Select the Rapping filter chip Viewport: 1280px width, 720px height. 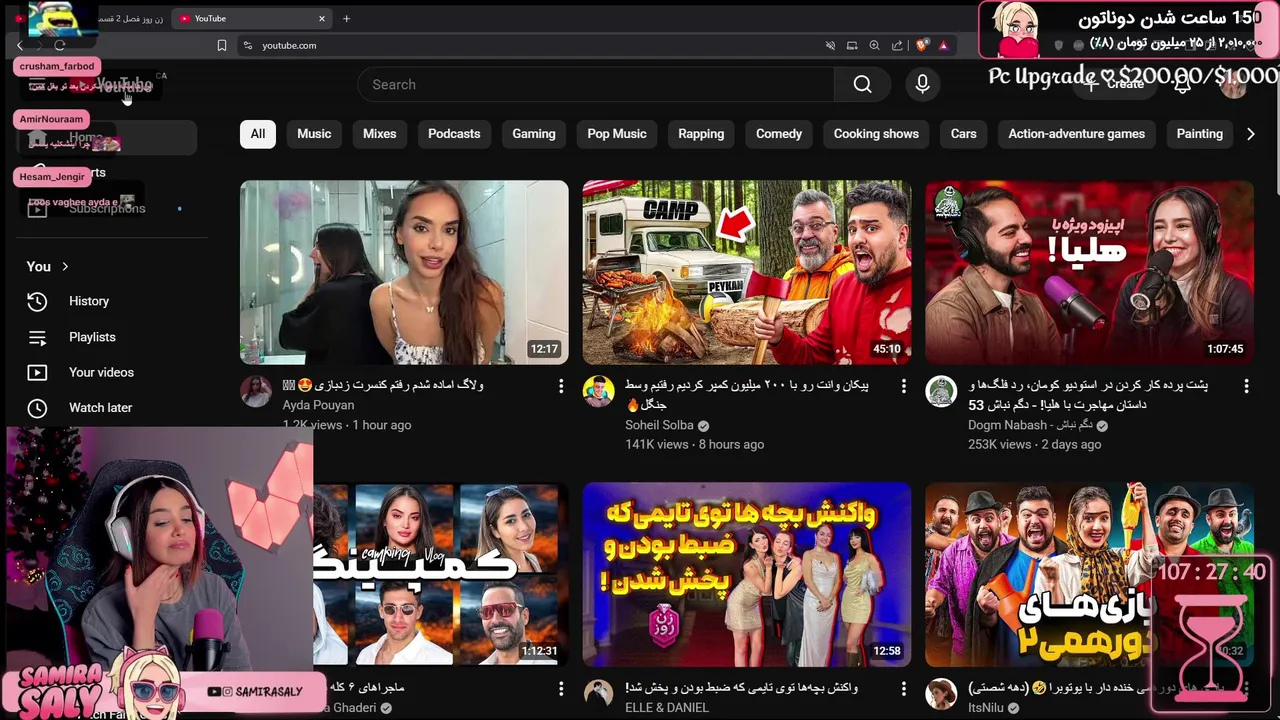point(701,134)
